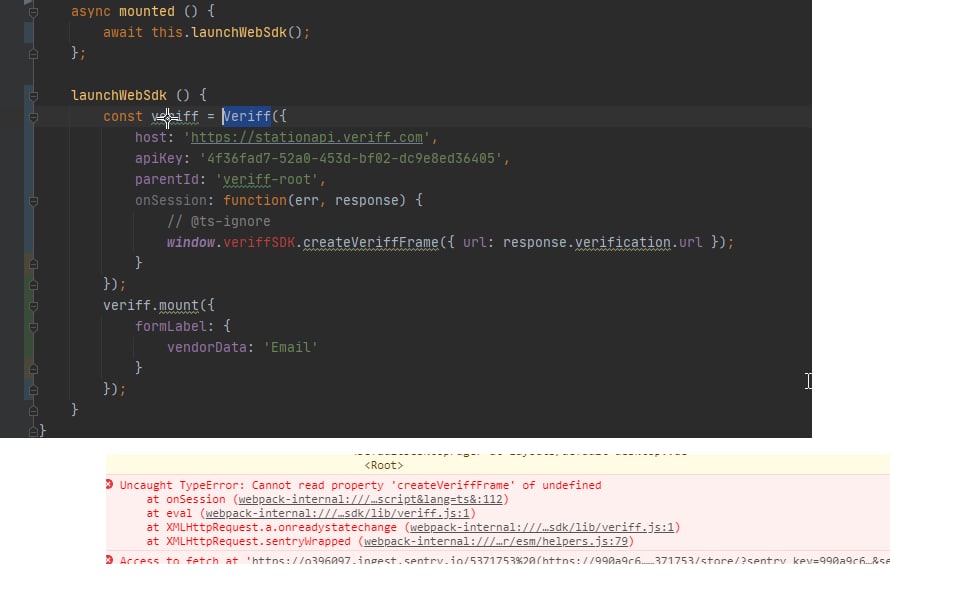The height and width of the screenshot is (594, 972).
Task: Open the onSession script&lang=ts&:112 stack link
Action: pyautogui.click(x=371, y=499)
